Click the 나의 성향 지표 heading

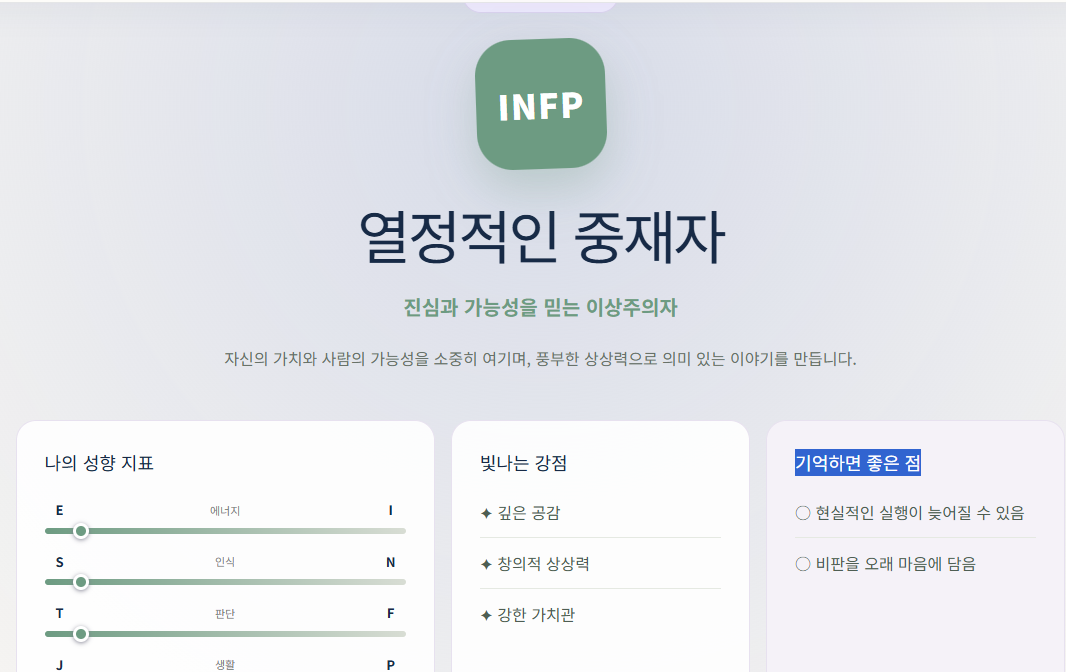99,463
